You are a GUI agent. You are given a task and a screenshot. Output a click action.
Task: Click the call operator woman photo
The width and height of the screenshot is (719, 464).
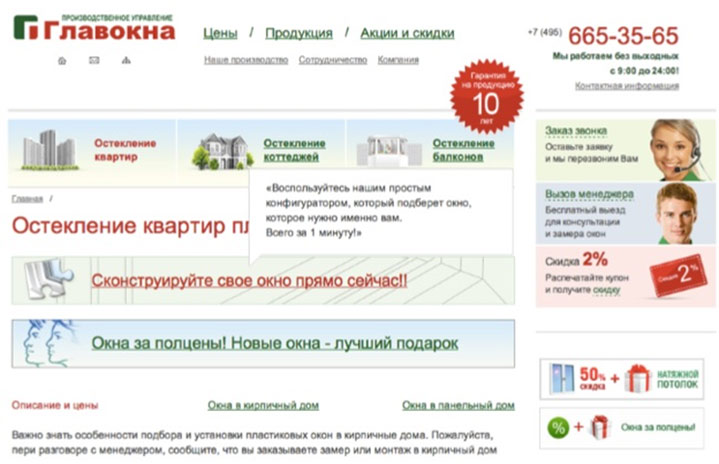tap(677, 150)
